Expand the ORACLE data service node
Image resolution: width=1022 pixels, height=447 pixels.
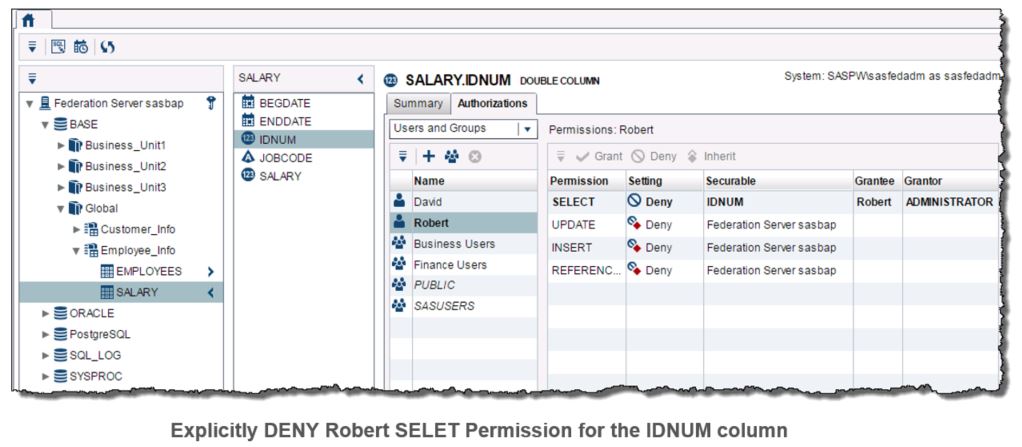pyautogui.click(x=45, y=313)
